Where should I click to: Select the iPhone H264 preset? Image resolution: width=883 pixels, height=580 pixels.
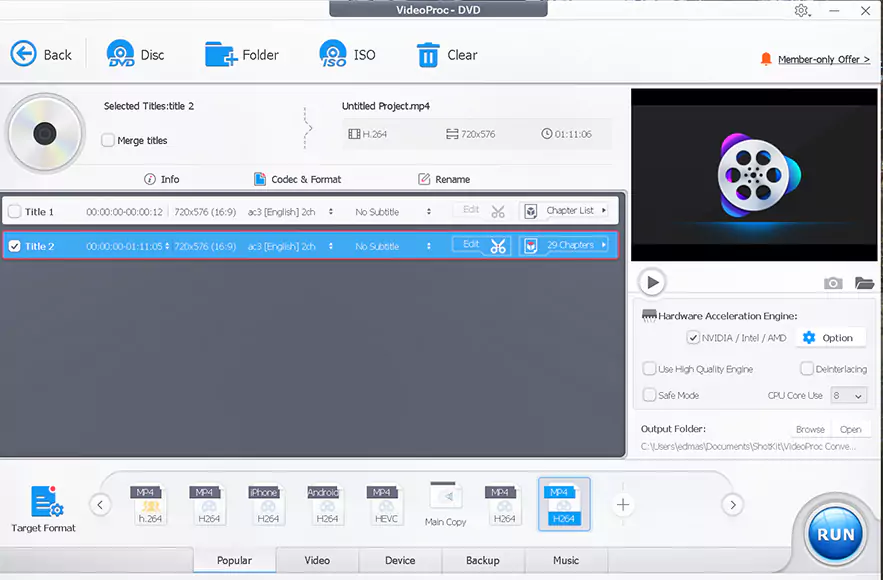tap(268, 505)
